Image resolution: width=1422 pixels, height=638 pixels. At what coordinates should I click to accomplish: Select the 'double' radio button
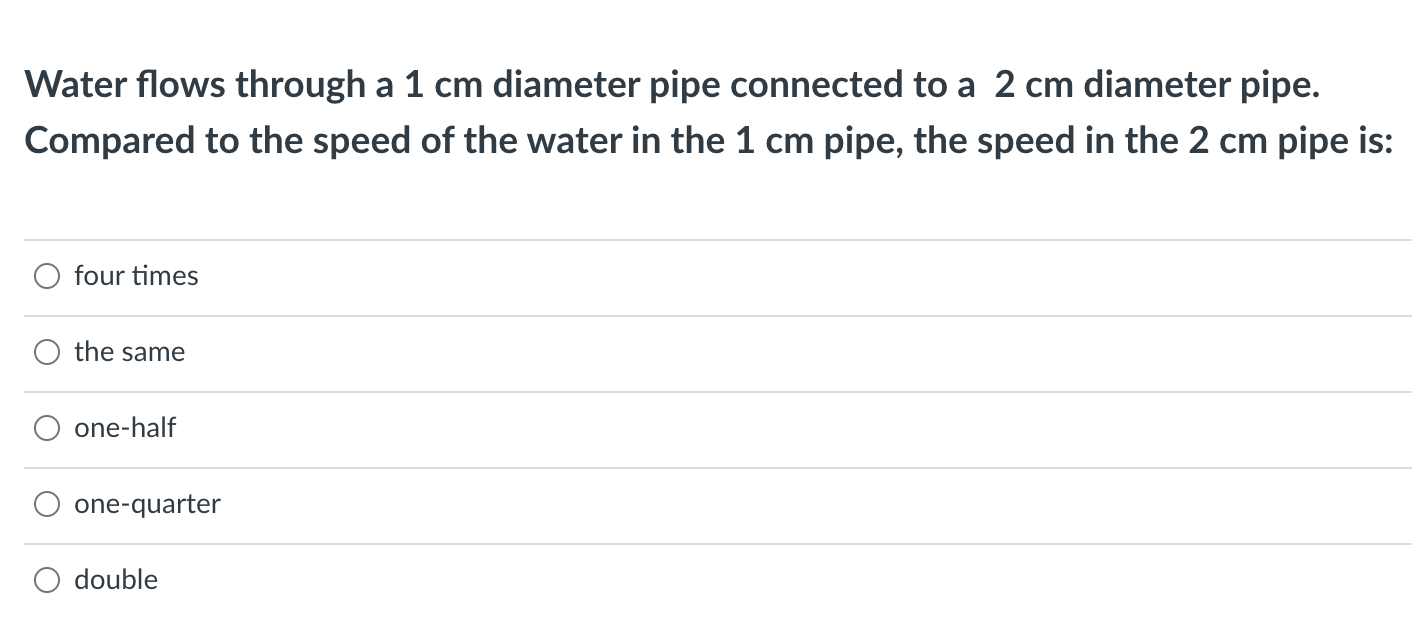[x=46, y=579]
